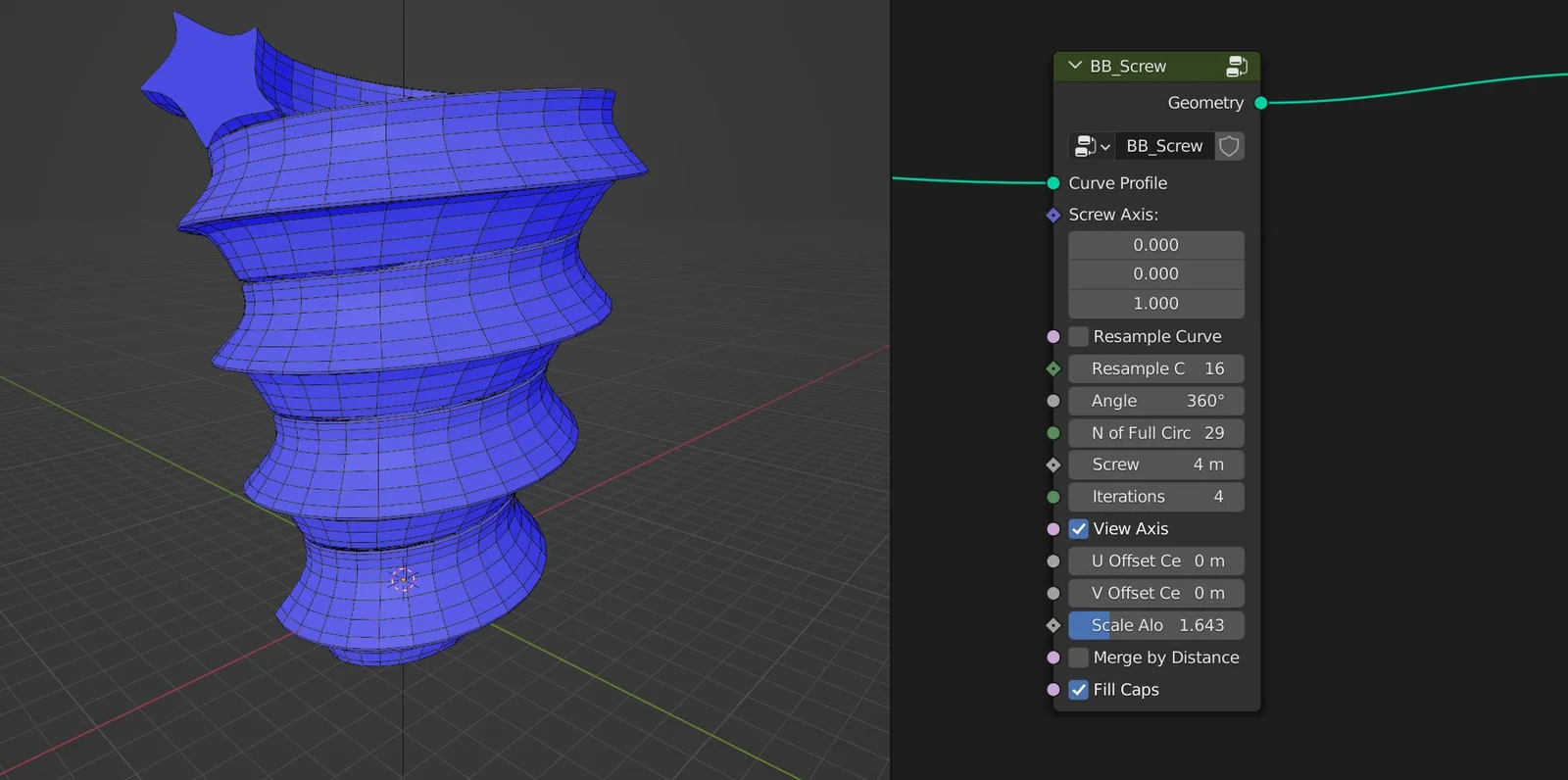
Task: Click the Iterations field showing 4
Action: pyautogui.click(x=1156, y=497)
